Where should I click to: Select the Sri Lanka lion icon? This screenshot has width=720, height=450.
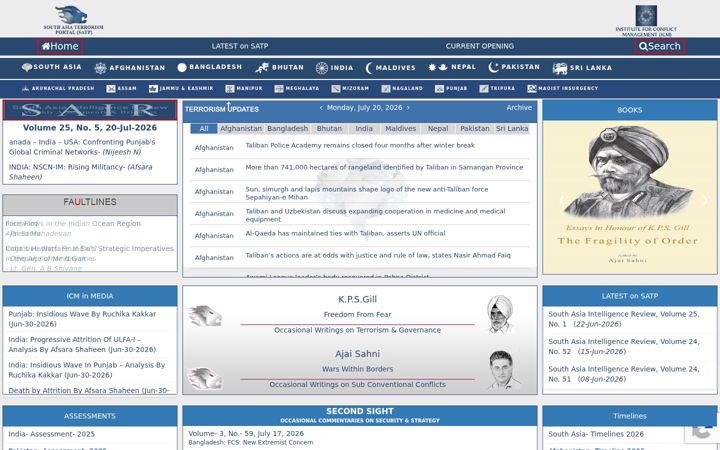560,68
